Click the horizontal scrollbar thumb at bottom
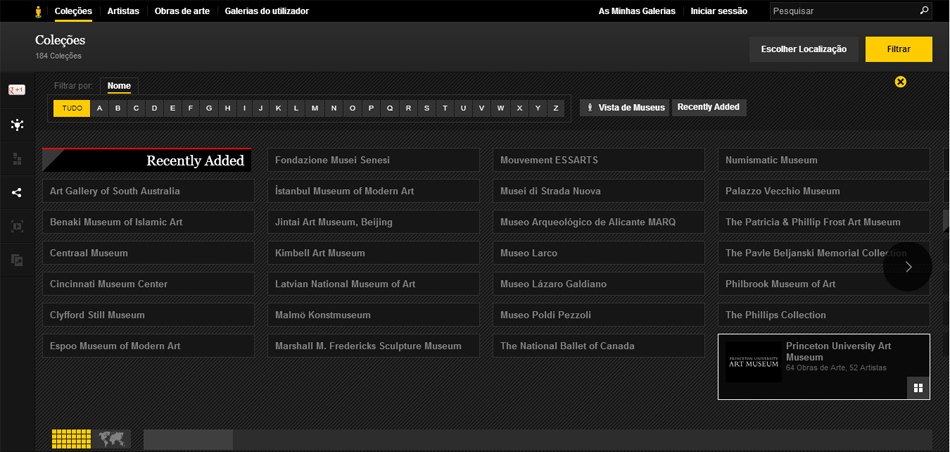This screenshot has height=452, width=950. 188,439
